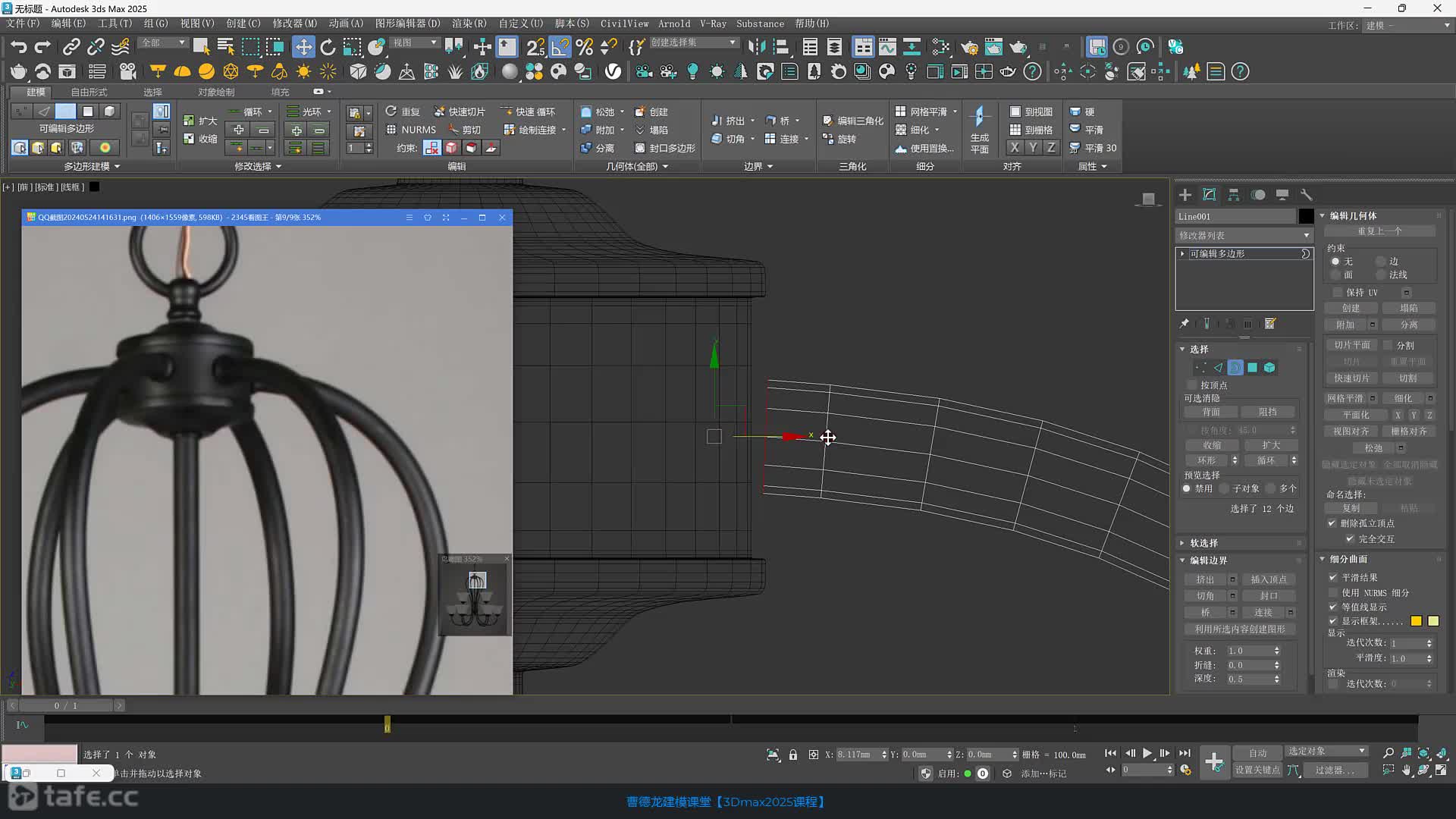The height and width of the screenshot is (819, 1456).
Task: Toggle the 平滑结果 checkbox
Action: coord(1333,578)
